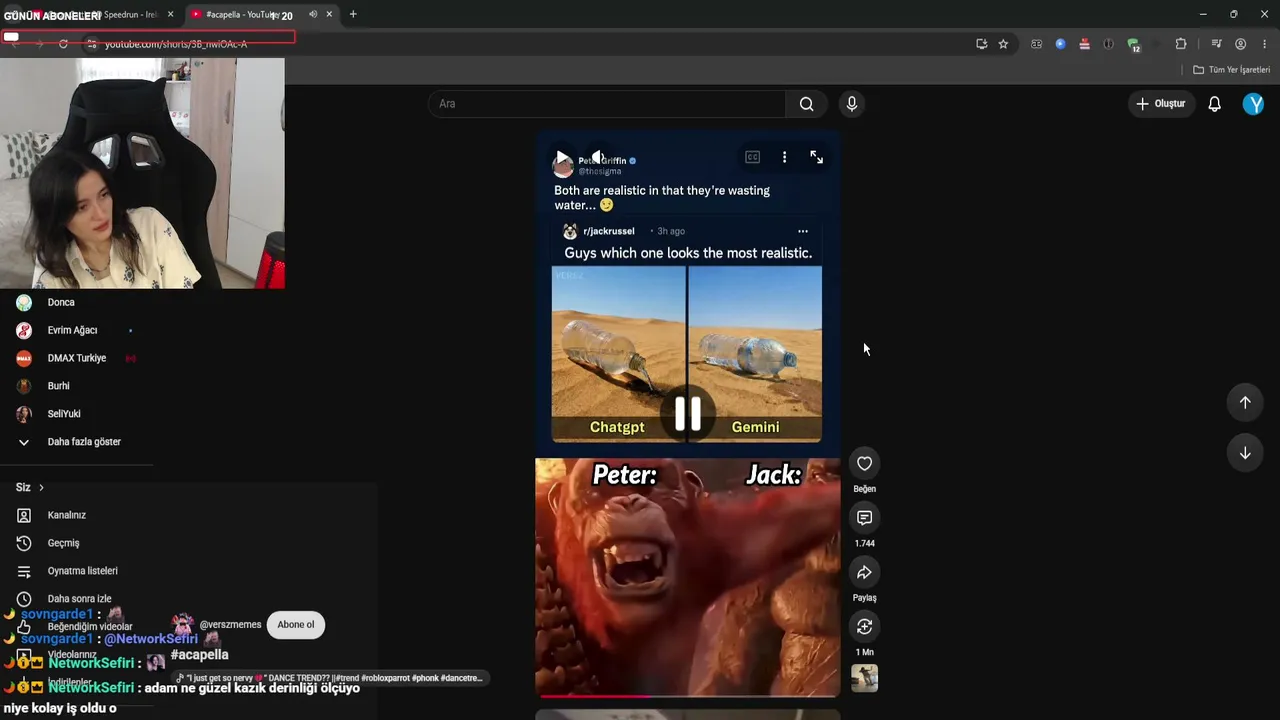The height and width of the screenshot is (720, 1280).
Task: Bookmark this page with the star icon
Action: [x=1003, y=44]
